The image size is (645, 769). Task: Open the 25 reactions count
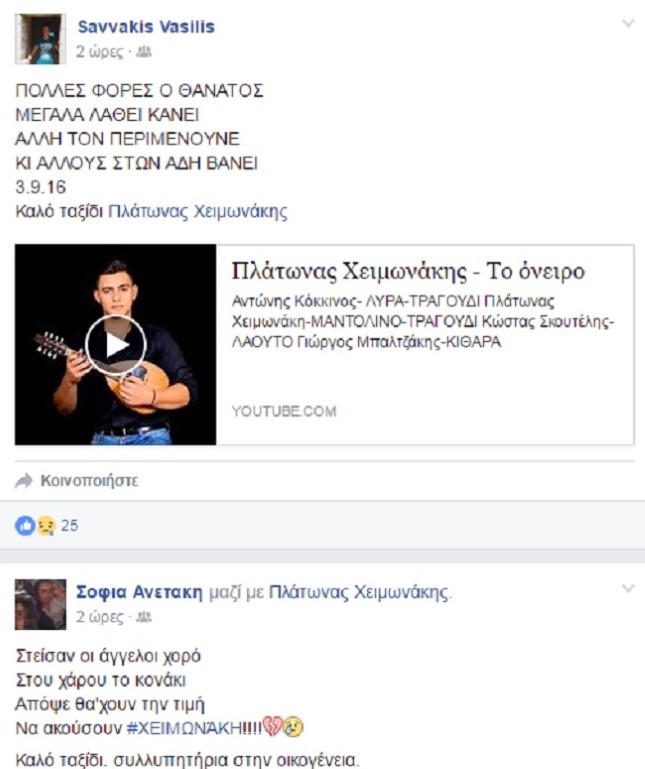click(70, 526)
